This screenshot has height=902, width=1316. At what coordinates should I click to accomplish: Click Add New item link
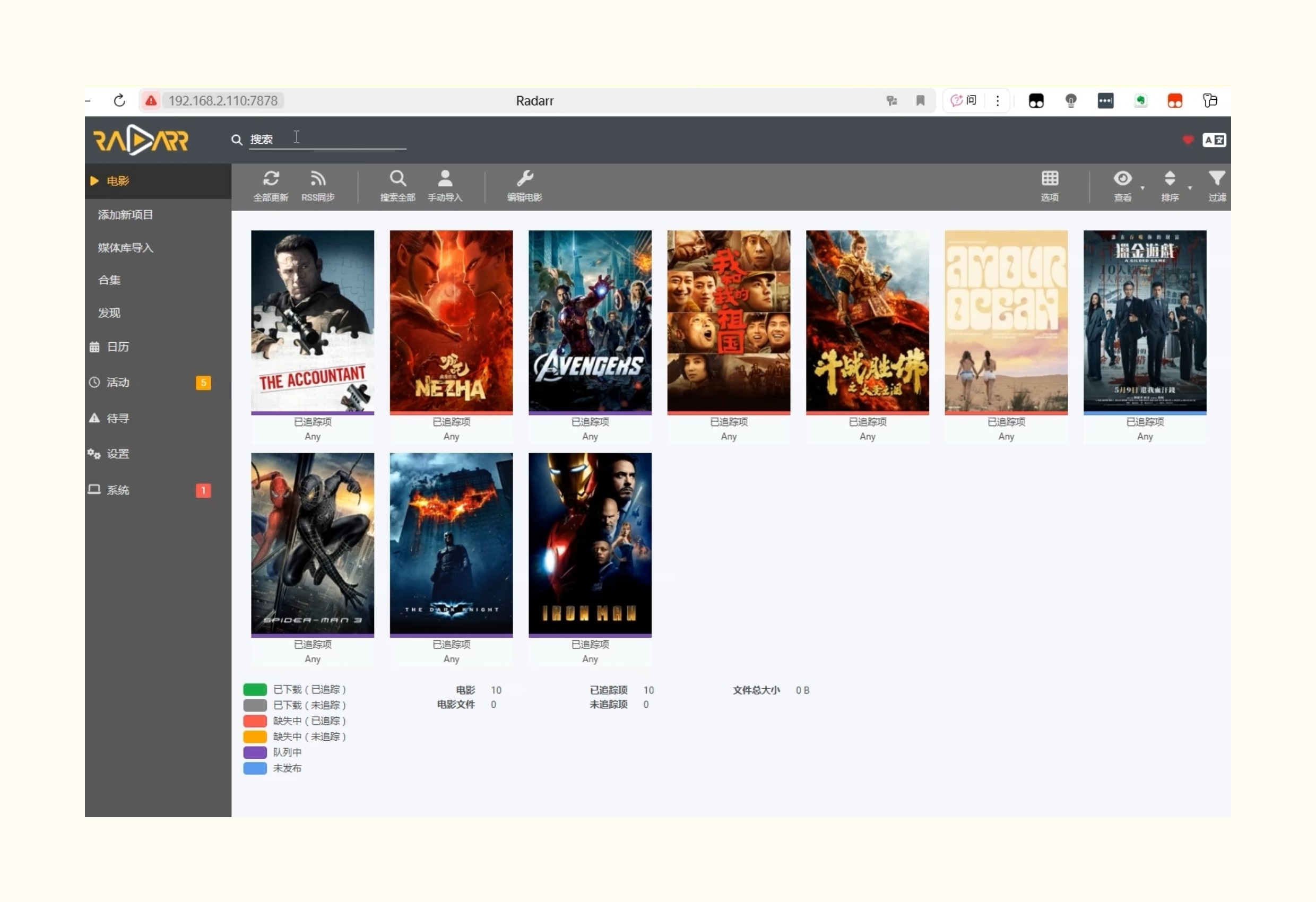tap(125, 214)
